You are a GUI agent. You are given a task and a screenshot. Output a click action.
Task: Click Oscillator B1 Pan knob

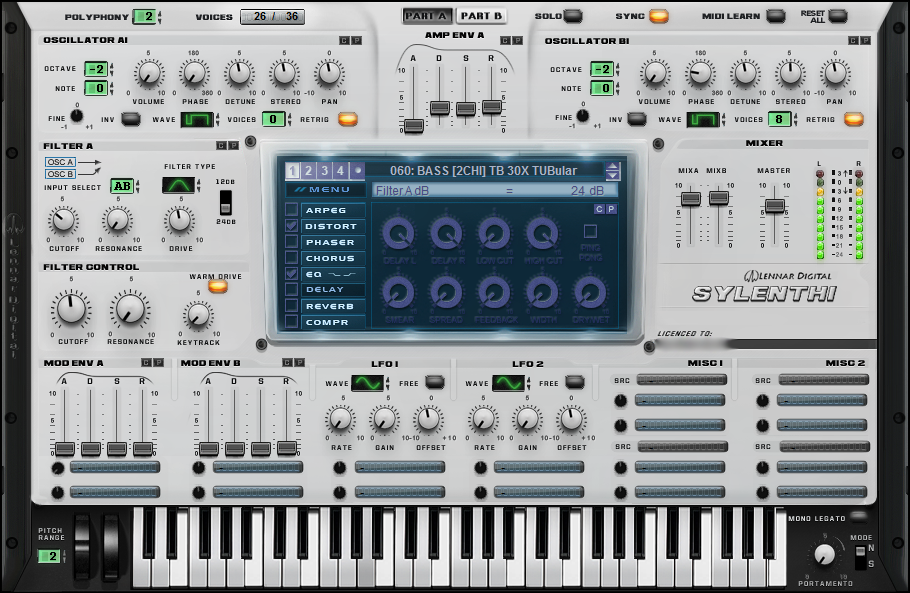(x=835, y=74)
